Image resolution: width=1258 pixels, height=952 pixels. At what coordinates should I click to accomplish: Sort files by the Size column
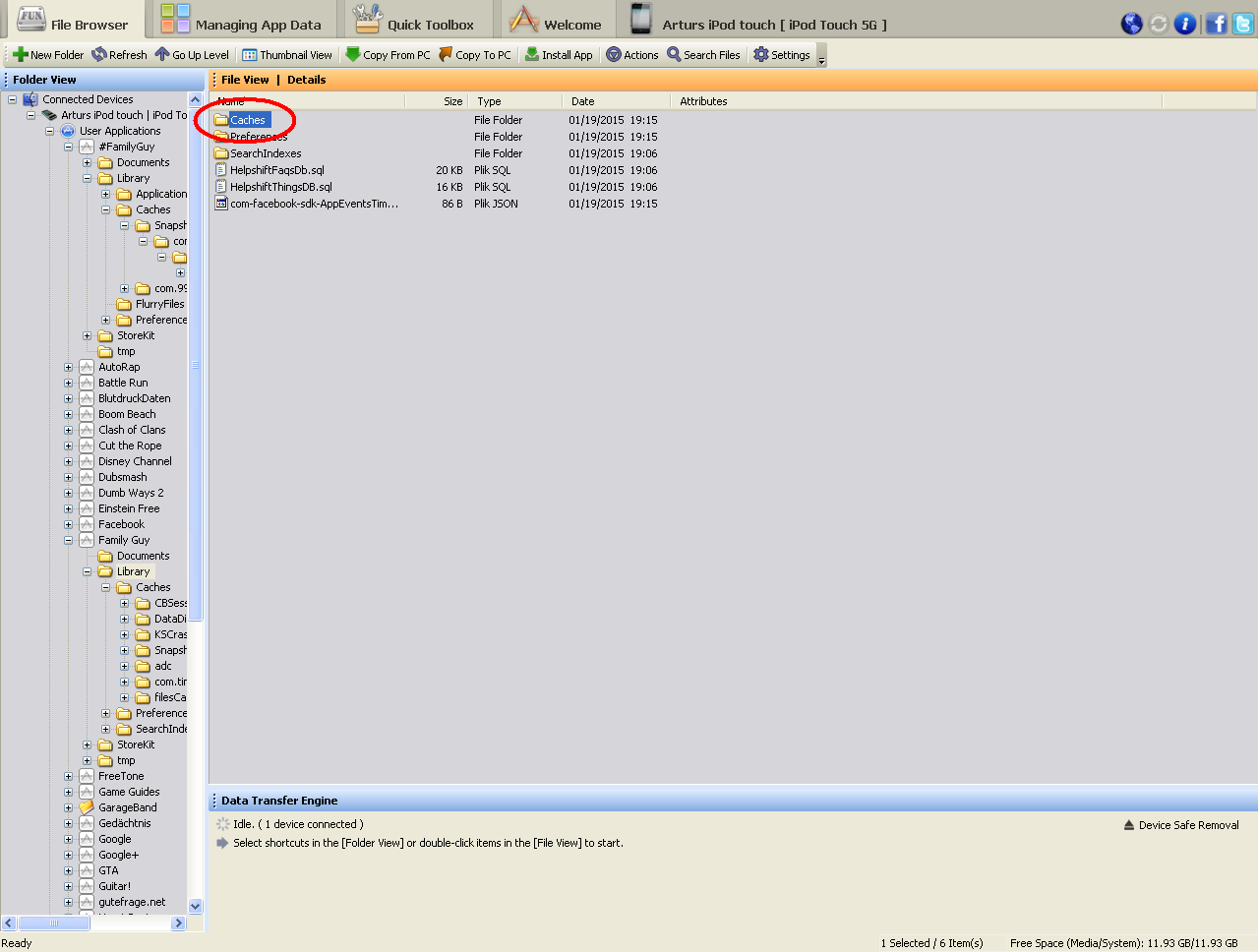(x=435, y=101)
